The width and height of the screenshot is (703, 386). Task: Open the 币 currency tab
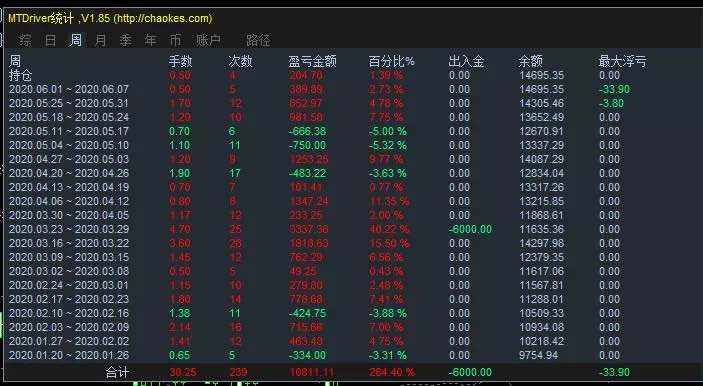[x=175, y=40]
